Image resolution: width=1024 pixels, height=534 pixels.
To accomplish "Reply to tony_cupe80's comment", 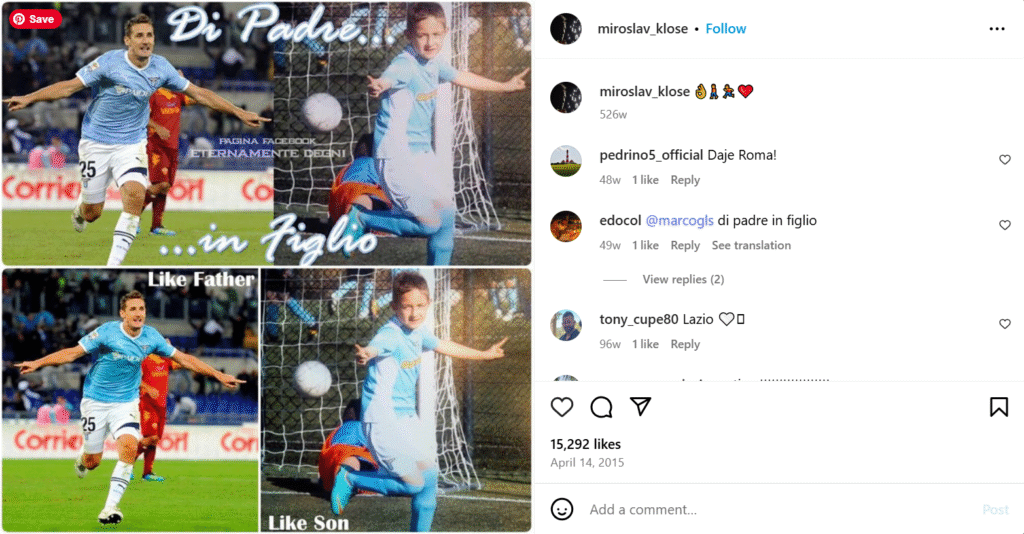I will coord(685,344).
